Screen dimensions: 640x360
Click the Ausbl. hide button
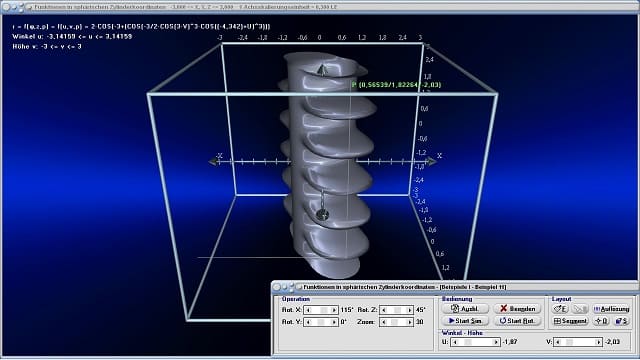(465, 309)
